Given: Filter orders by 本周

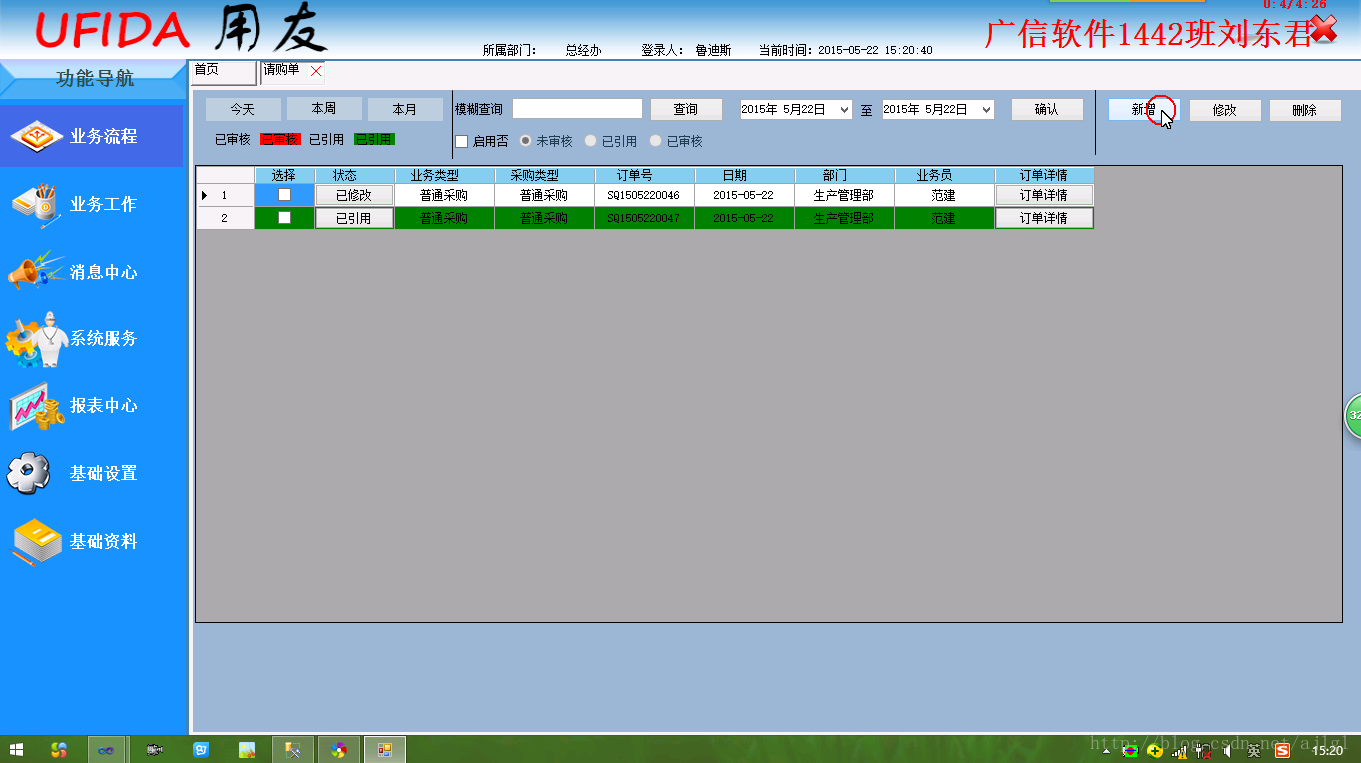Looking at the screenshot, I should (324, 109).
